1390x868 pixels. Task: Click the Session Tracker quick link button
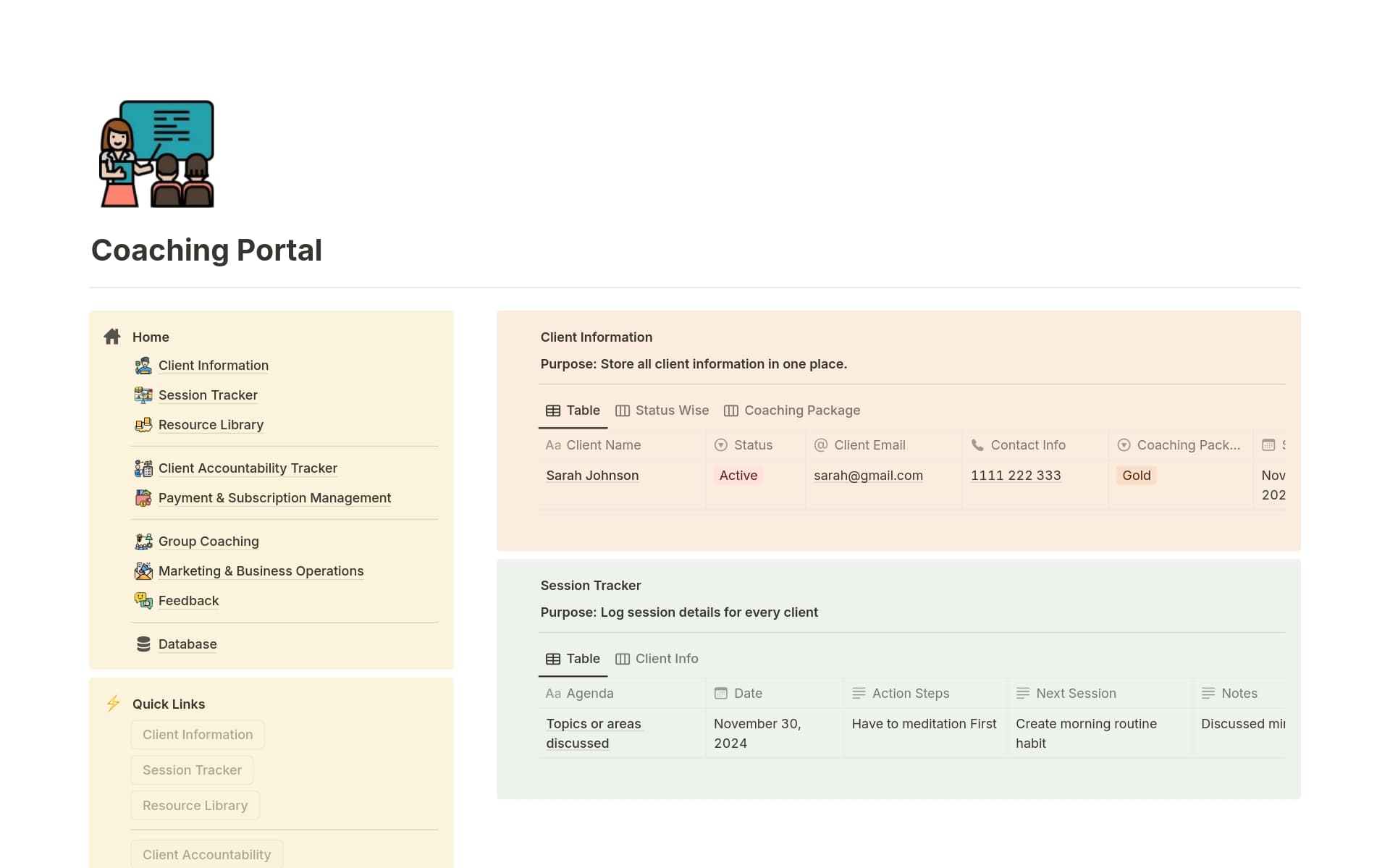192,770
